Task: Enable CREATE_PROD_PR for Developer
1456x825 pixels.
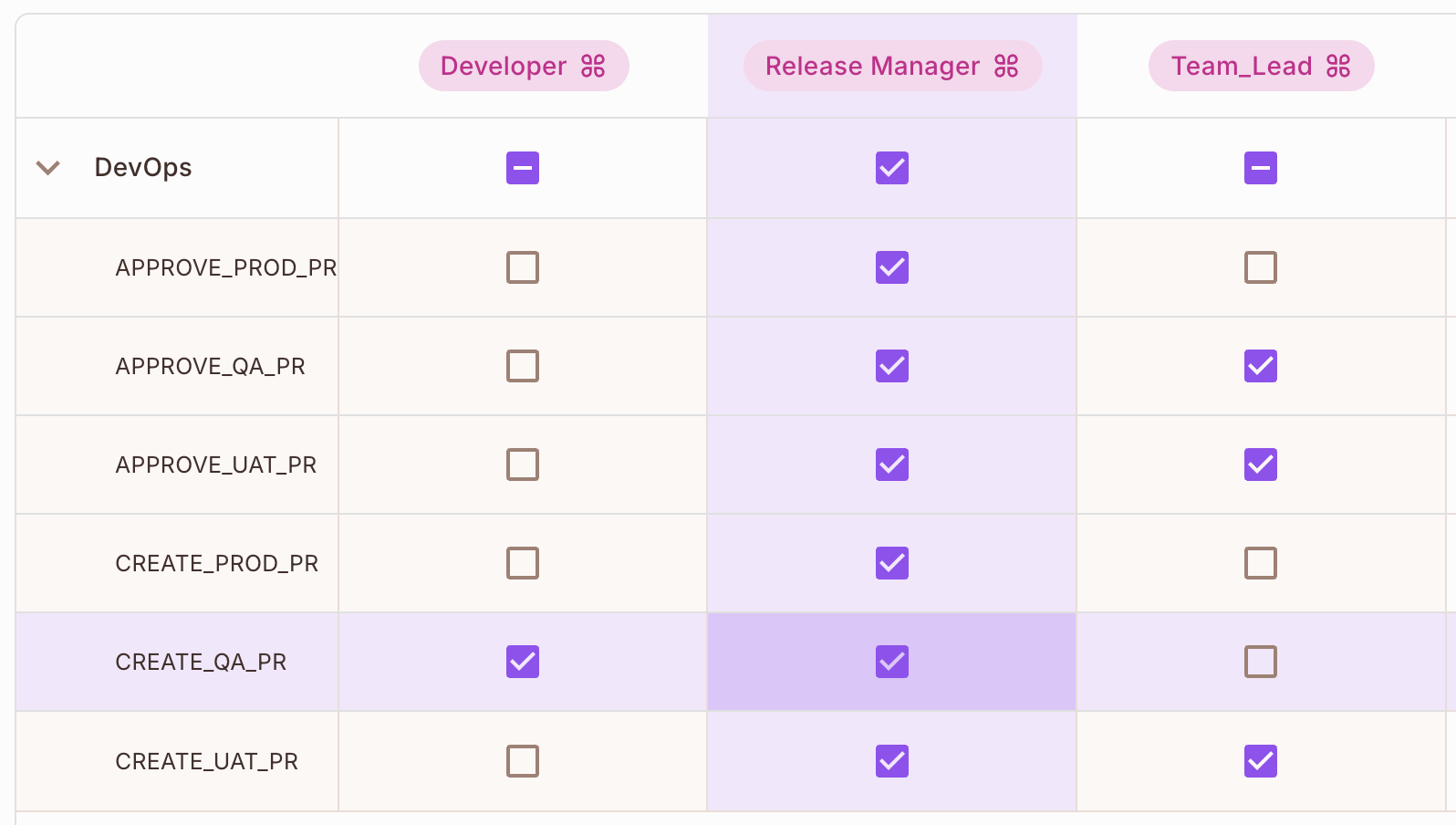Action: tap(523, 563)
